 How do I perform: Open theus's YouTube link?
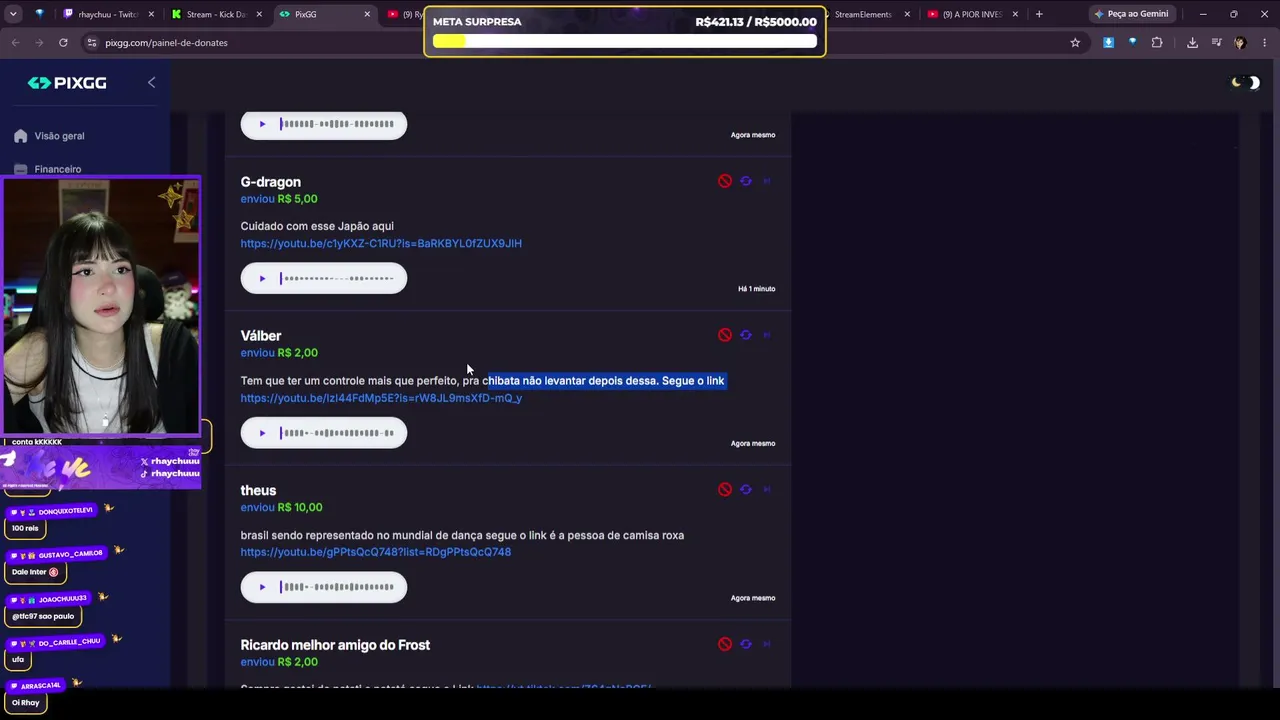coord(376,552)
